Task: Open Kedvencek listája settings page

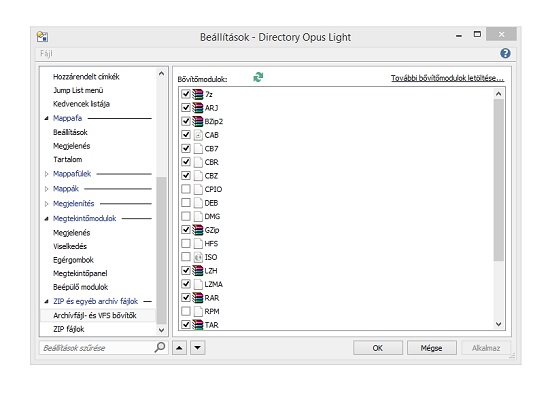Action: (x=81, y=104)
